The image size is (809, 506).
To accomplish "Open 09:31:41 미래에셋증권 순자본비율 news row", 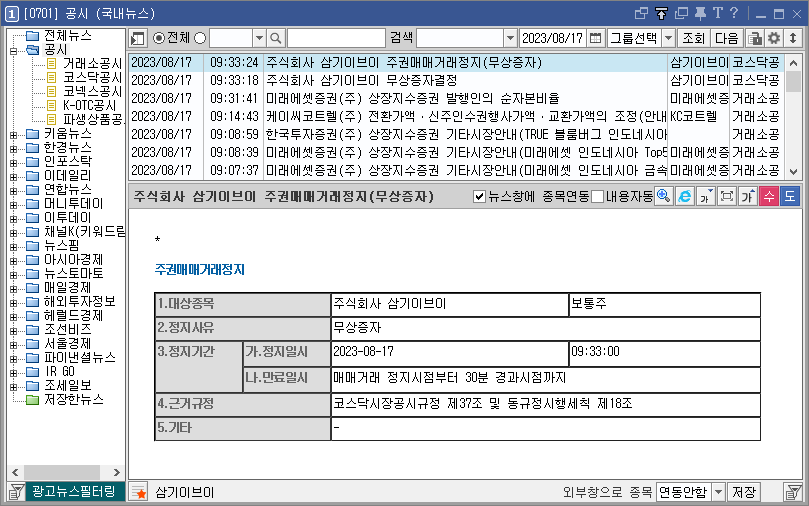I will point(456,99).
